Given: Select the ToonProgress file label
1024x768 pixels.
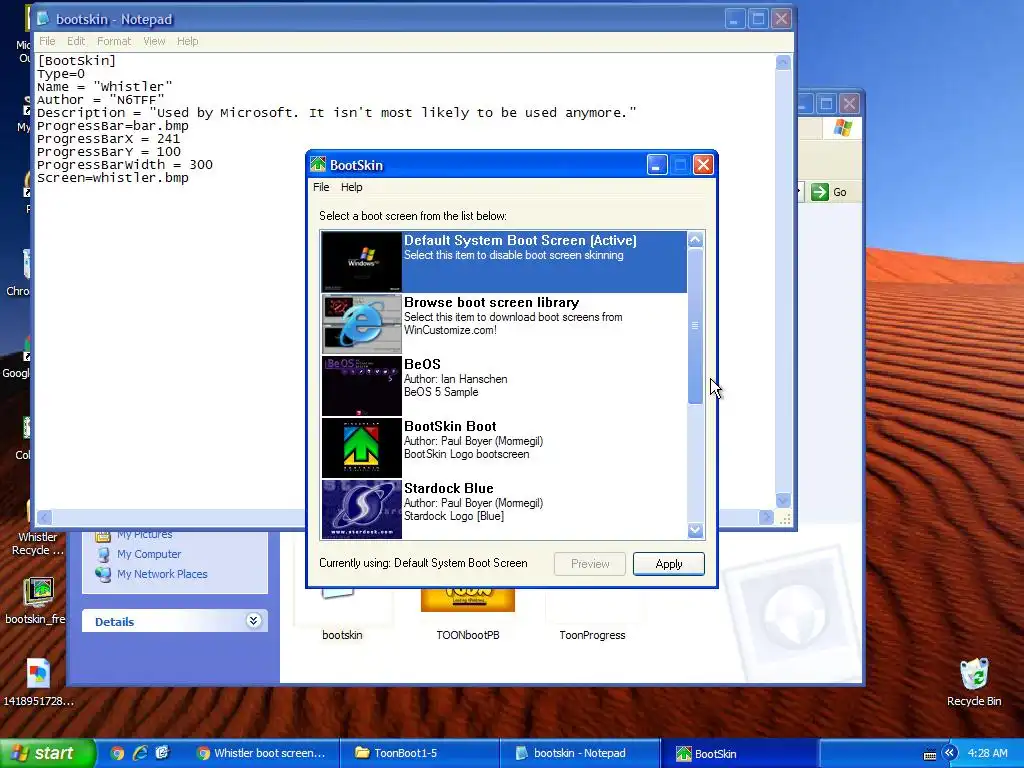Looking at the screenshot, I should [592, 635].
